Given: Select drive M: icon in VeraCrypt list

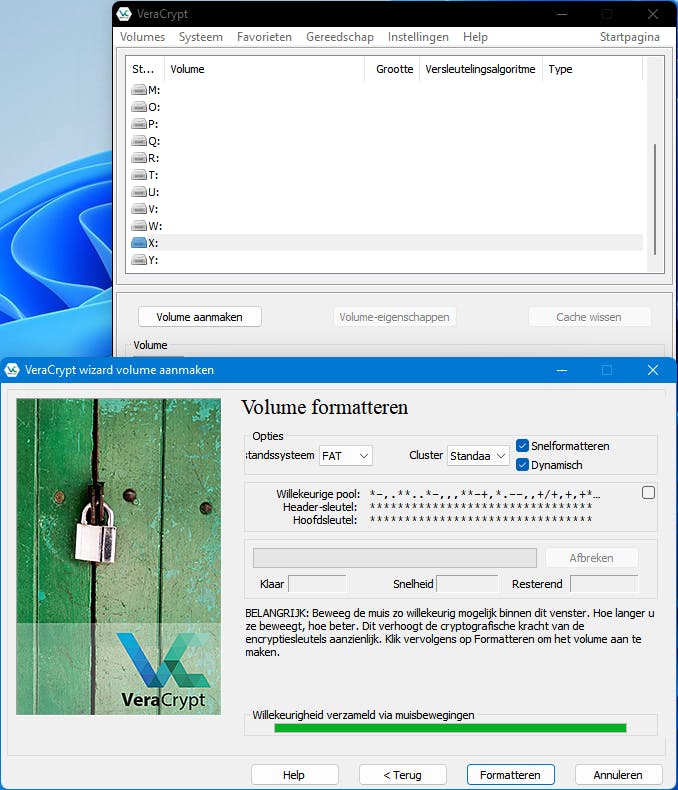Looking at the screenshot, I should pos(139,90).
